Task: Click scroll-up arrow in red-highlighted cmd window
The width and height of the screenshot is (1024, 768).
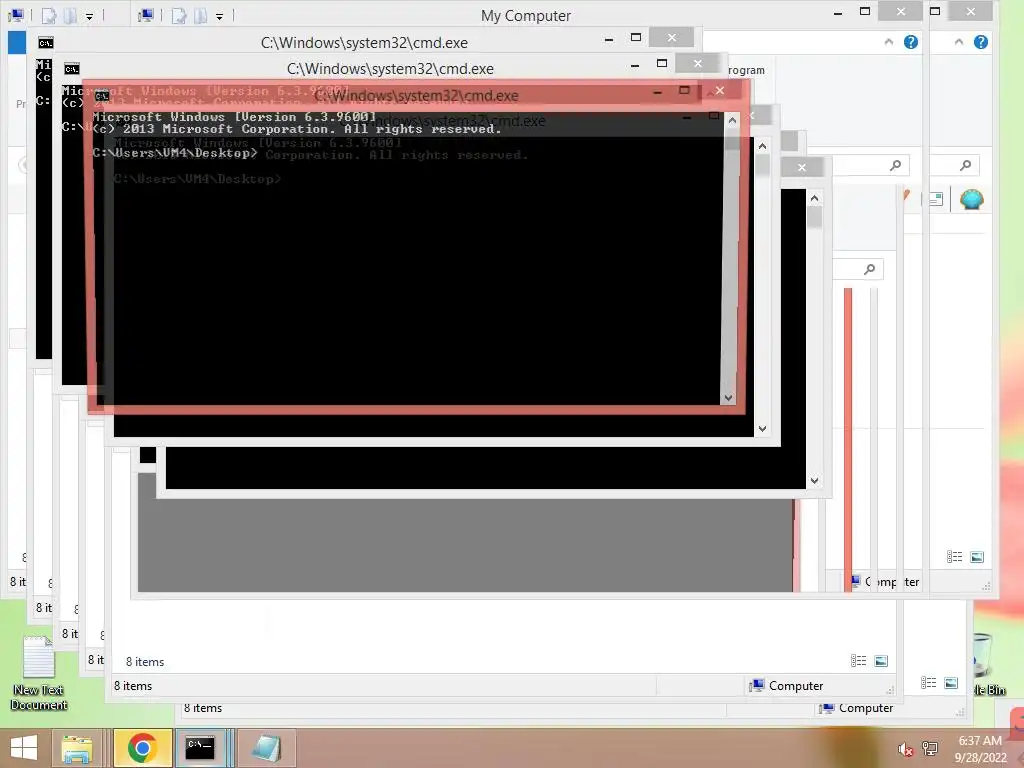Action: [732, 121]
